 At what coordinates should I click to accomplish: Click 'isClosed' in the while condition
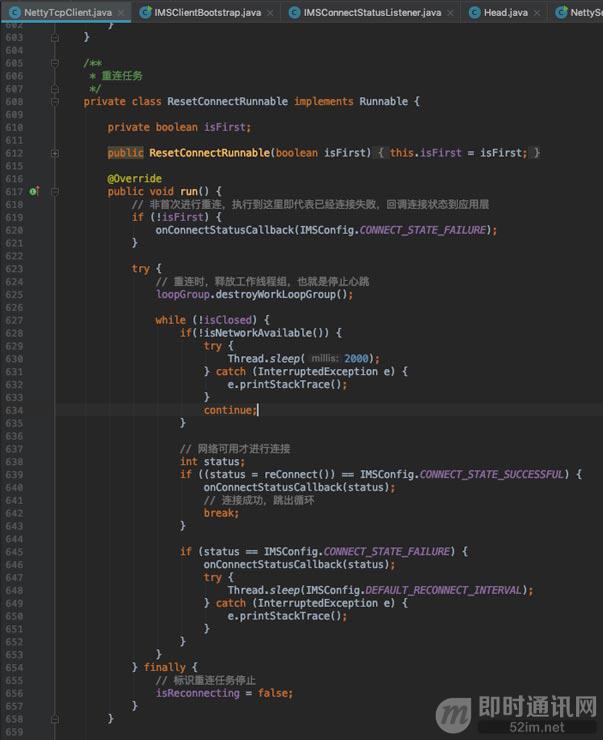(227, 320)
